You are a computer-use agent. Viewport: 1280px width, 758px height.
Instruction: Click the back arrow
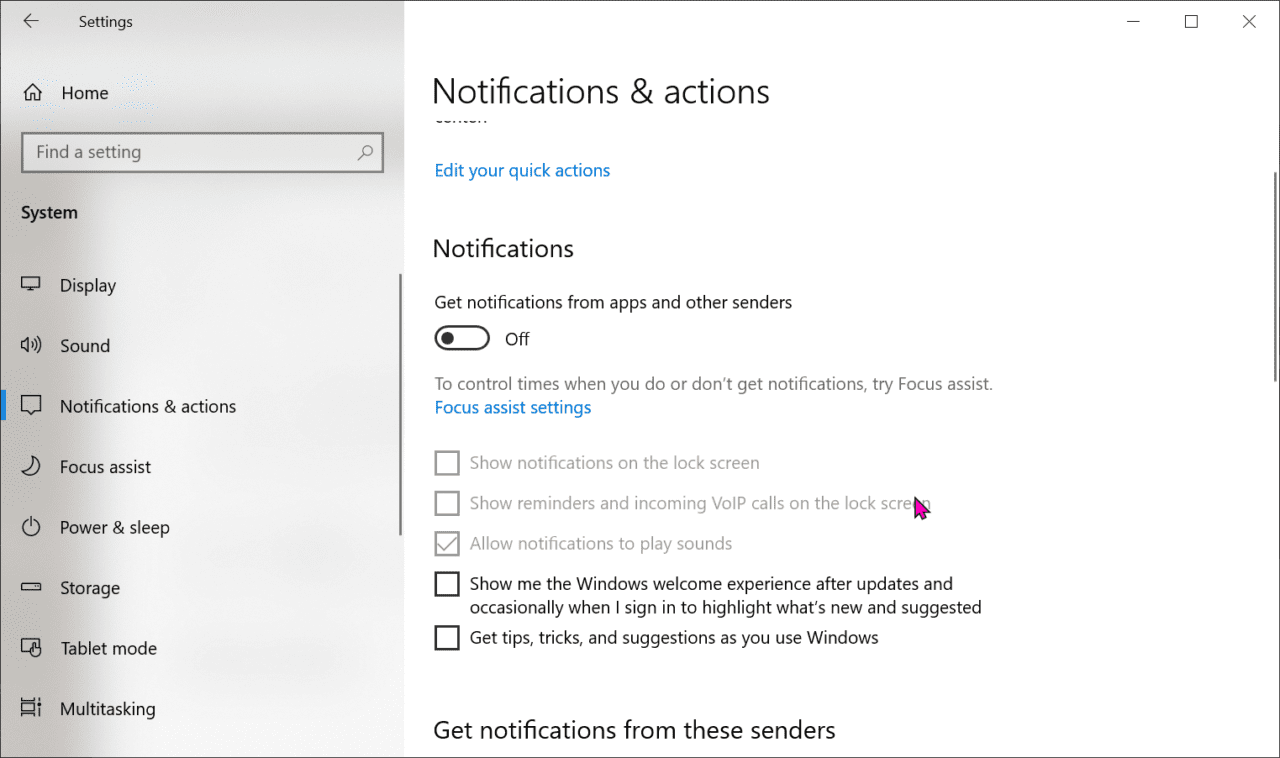(31, 21)
